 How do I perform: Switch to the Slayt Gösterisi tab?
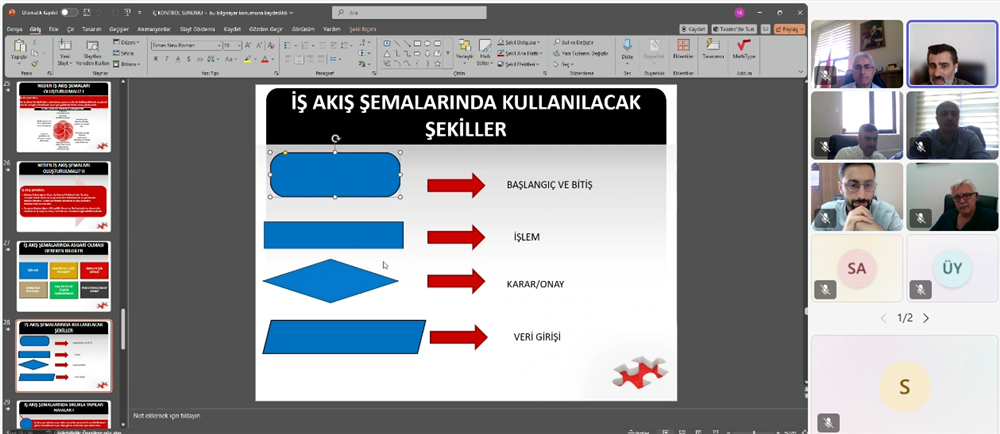pos(197,29)
